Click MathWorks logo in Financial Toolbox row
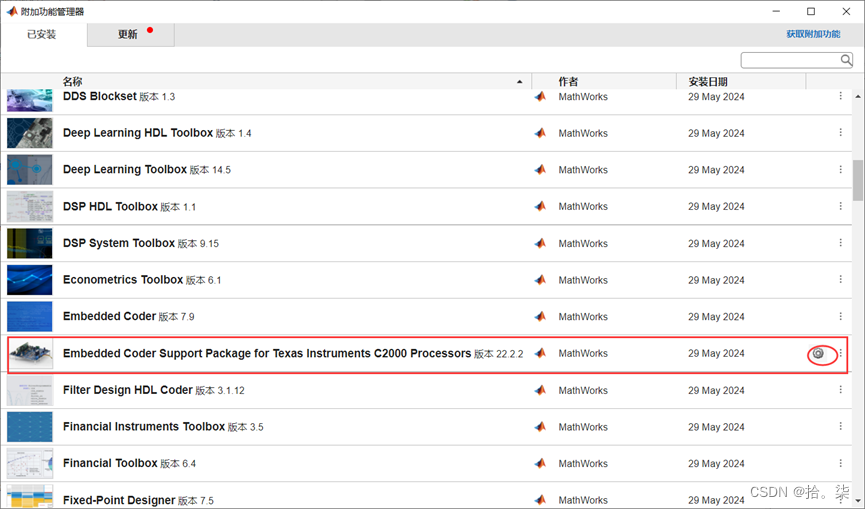 540,463
